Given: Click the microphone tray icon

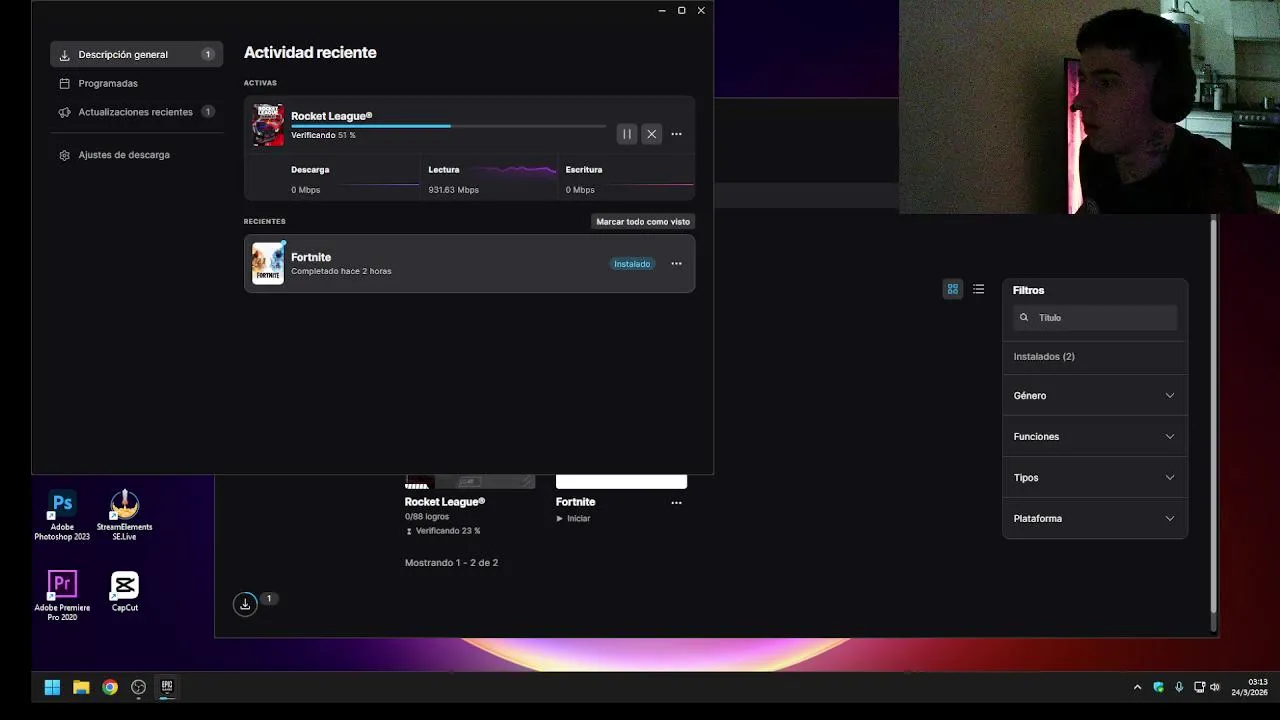Looking at the screenshot, I should coord(1179,687).
